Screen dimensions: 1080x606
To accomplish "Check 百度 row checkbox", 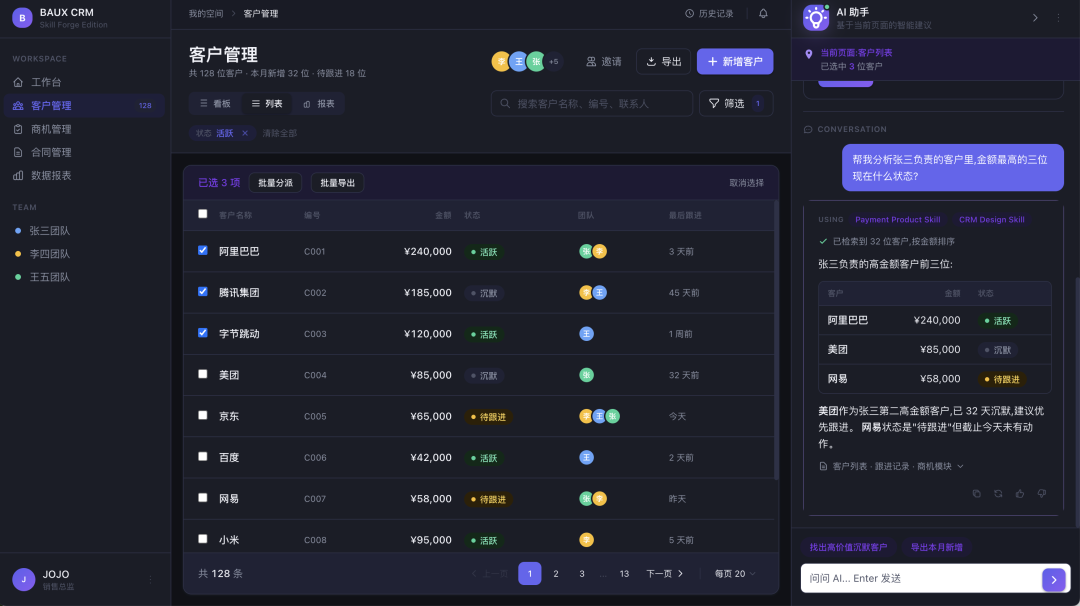I will (202, 457).
